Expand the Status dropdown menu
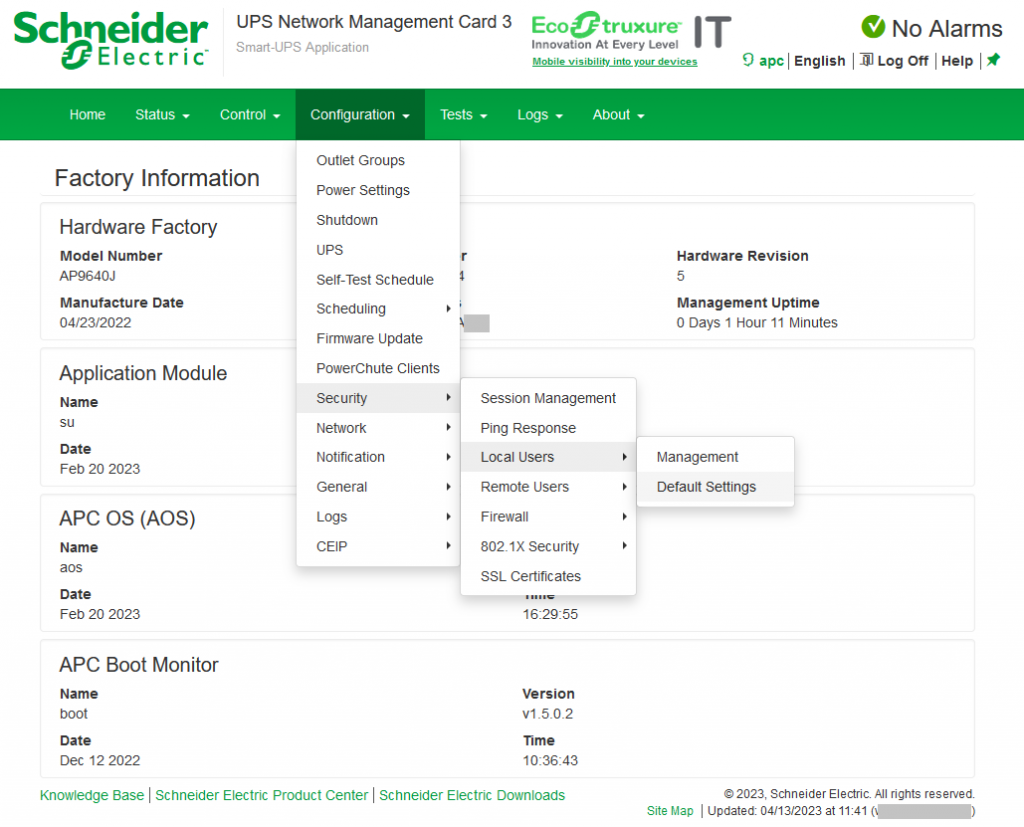The height and width of the screenshot is (827, 1024). click(163, 115)
